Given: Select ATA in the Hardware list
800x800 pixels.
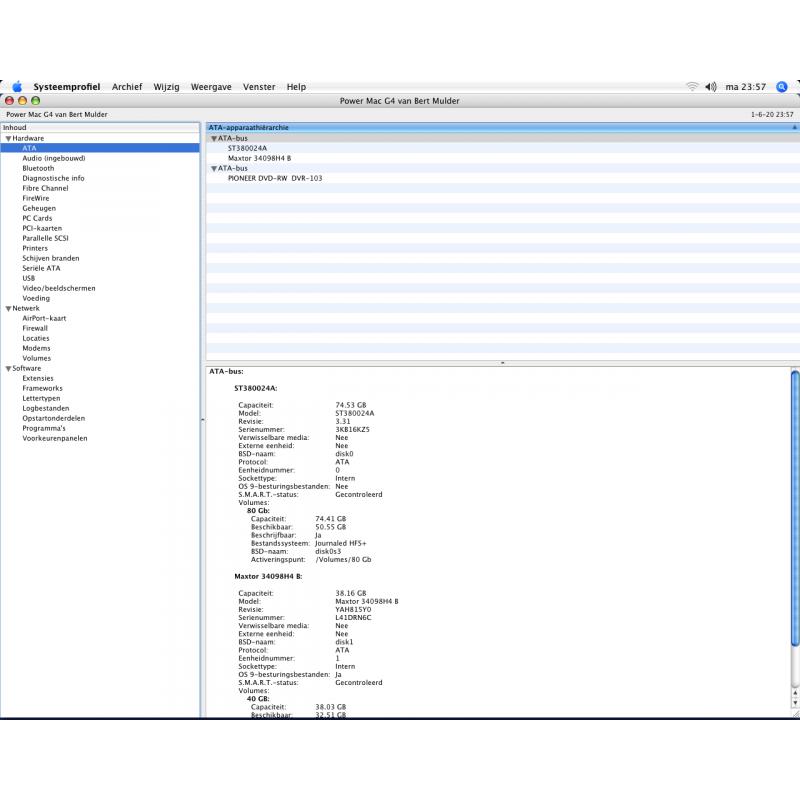Looking at the screenshot, I should (x=100, y=148).
